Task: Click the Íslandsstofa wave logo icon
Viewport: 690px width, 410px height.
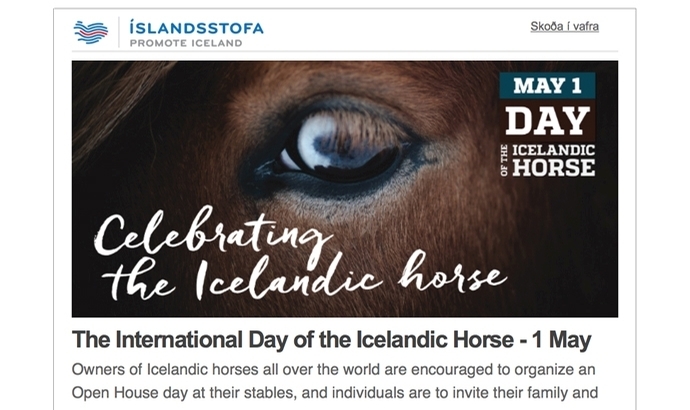Action: pos(91,32)
